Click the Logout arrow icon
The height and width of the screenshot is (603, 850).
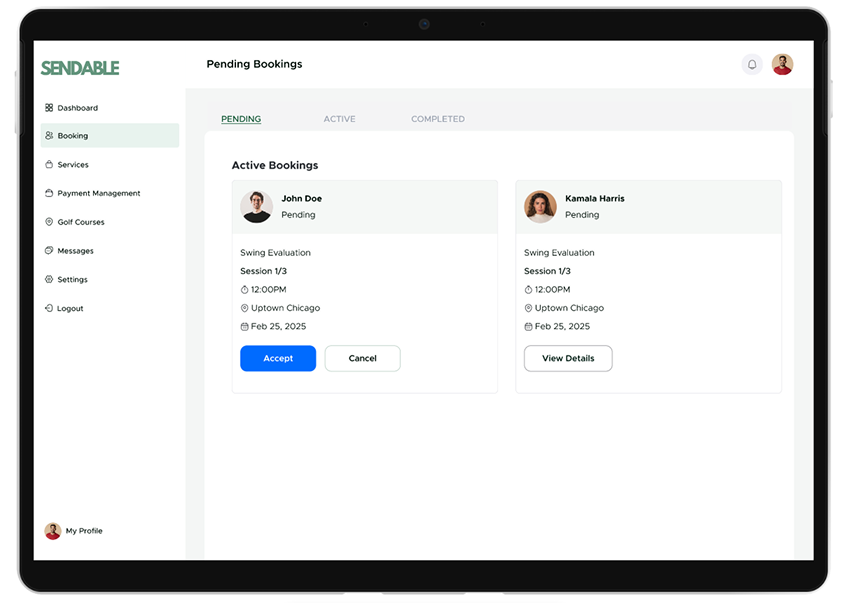click(x=49, y=309)
